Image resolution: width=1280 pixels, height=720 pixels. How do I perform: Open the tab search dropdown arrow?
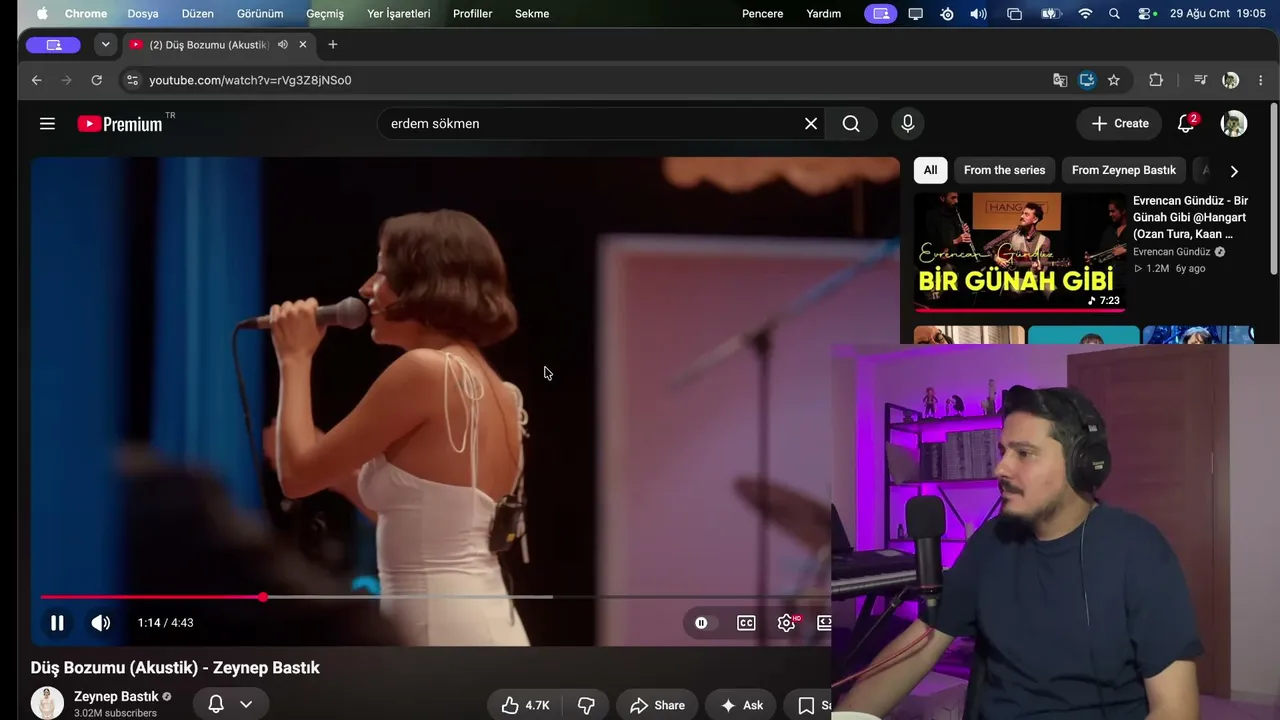(105, 44)
